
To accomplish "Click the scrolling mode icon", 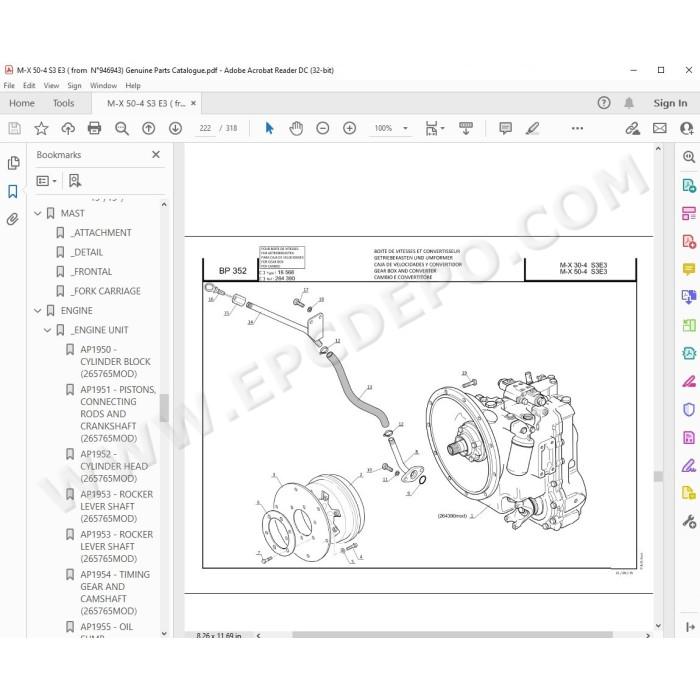I will [x=466, y=129].
